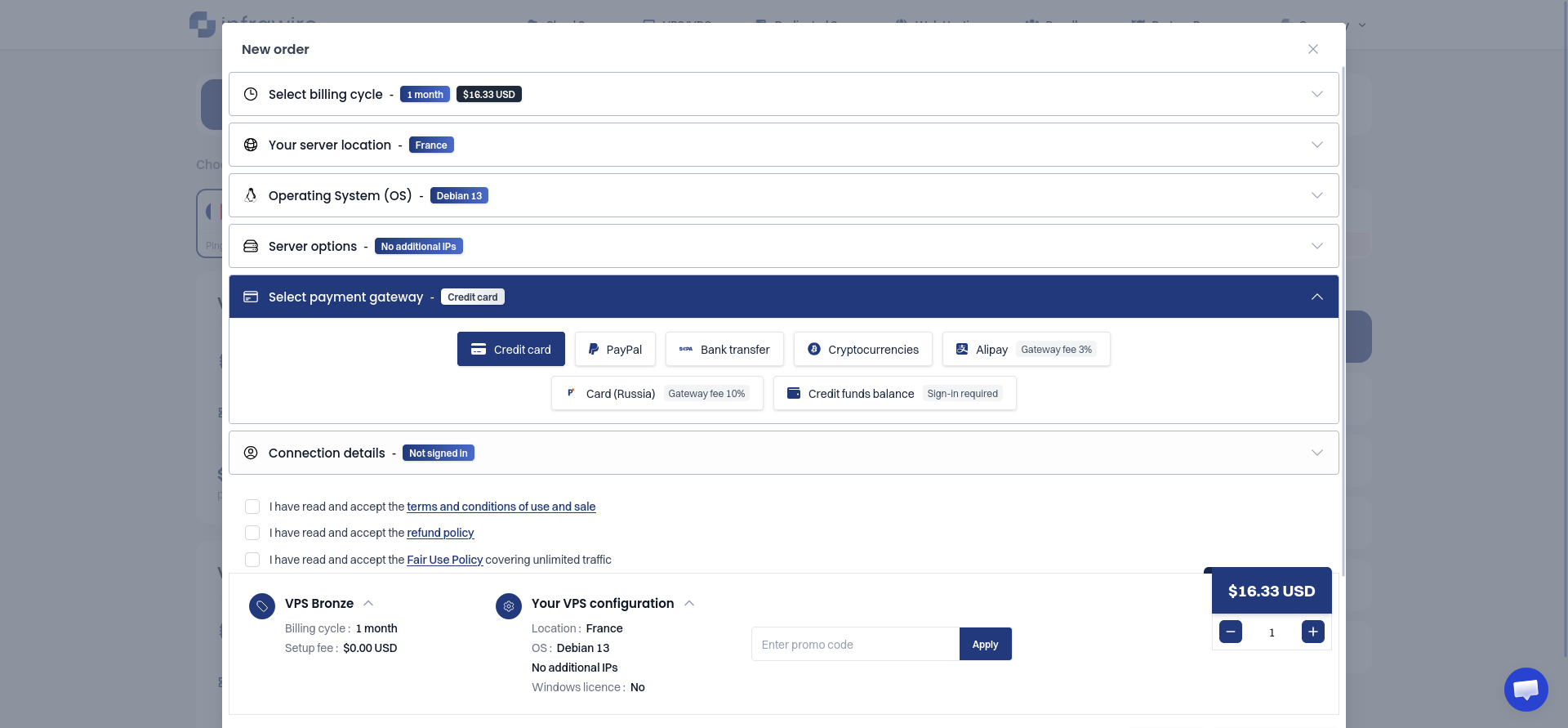Click the Linux penguin icon for Operating System
The width and height of the screenshot is (1568, 728).
[x=251, y=195]
